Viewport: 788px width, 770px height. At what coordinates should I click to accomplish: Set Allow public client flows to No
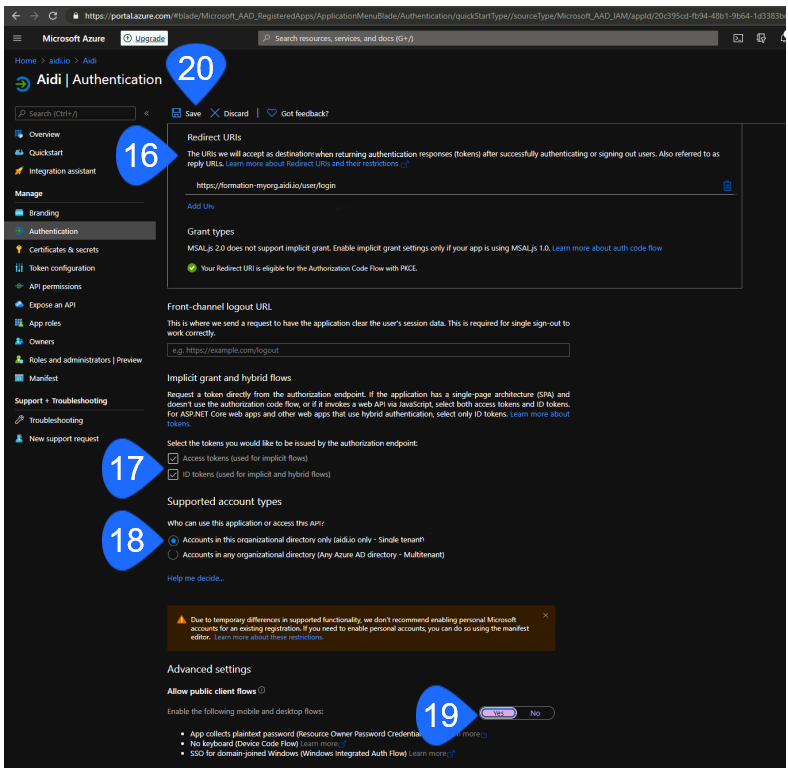535,713
